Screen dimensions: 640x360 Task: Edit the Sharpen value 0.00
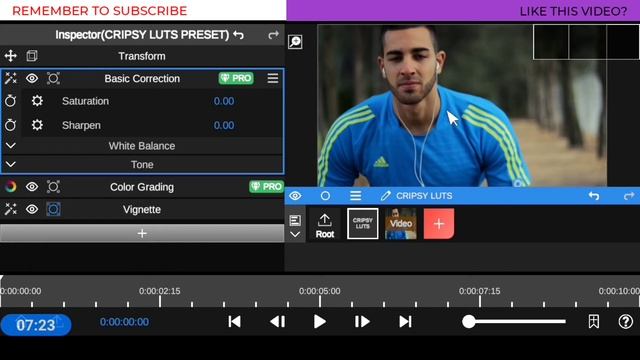(224, 125)
